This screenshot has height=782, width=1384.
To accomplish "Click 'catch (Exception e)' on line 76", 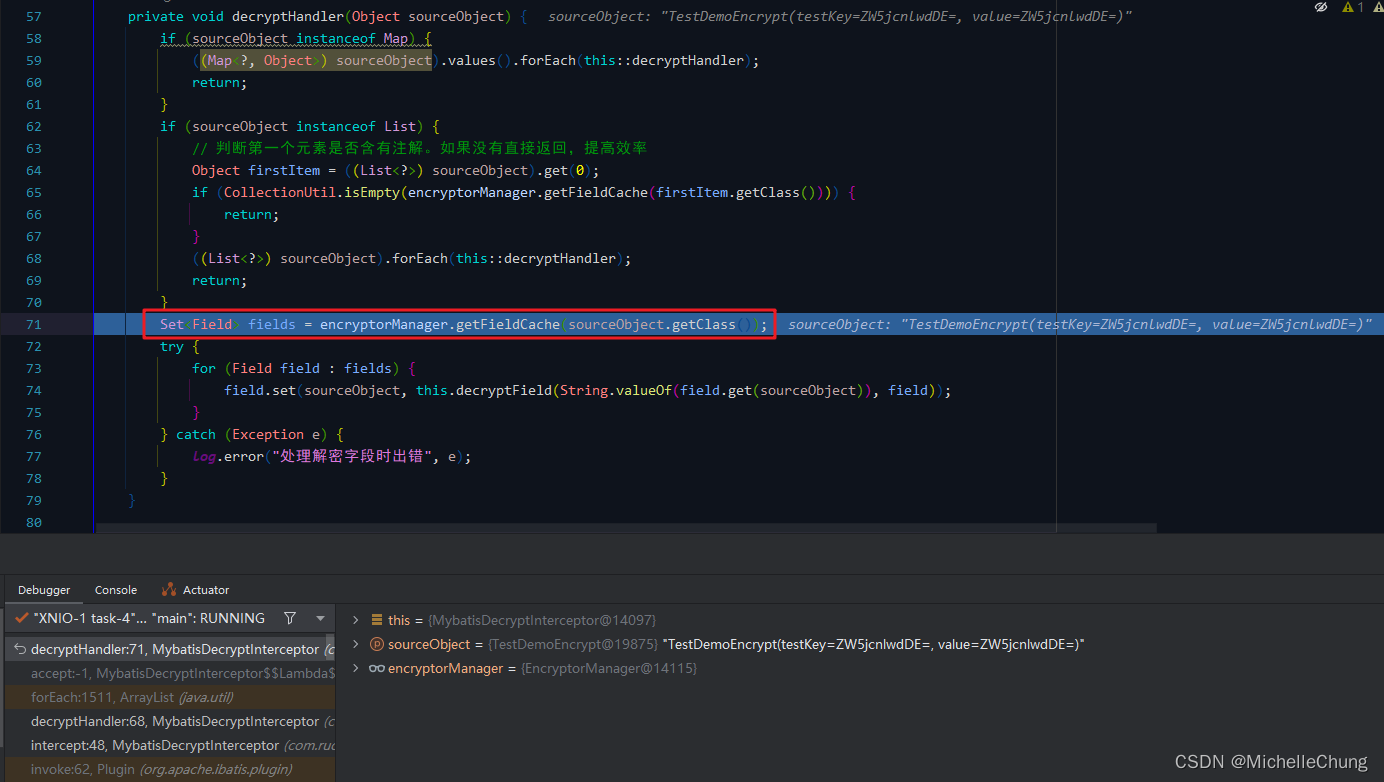I will [252, 434].
